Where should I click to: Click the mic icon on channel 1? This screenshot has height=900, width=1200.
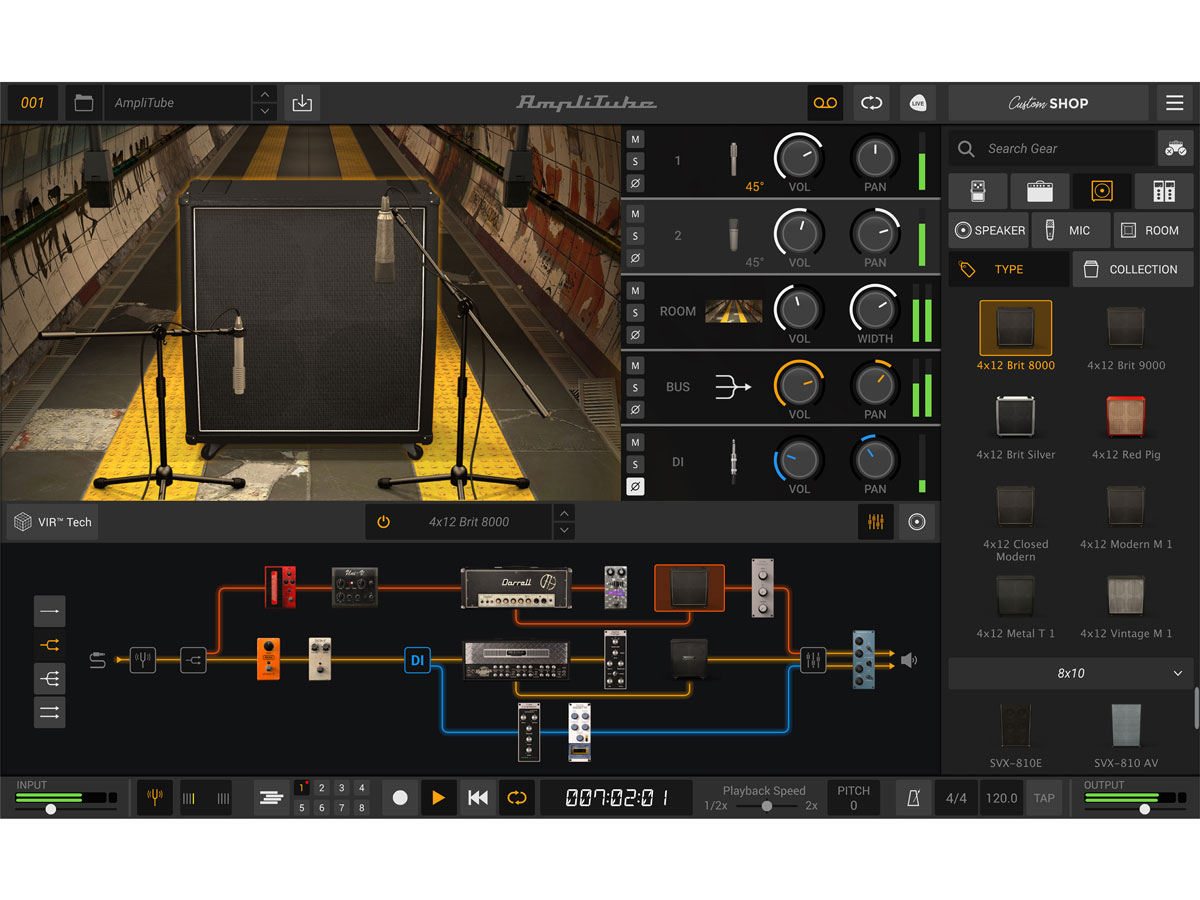click(x=733, y=160)
